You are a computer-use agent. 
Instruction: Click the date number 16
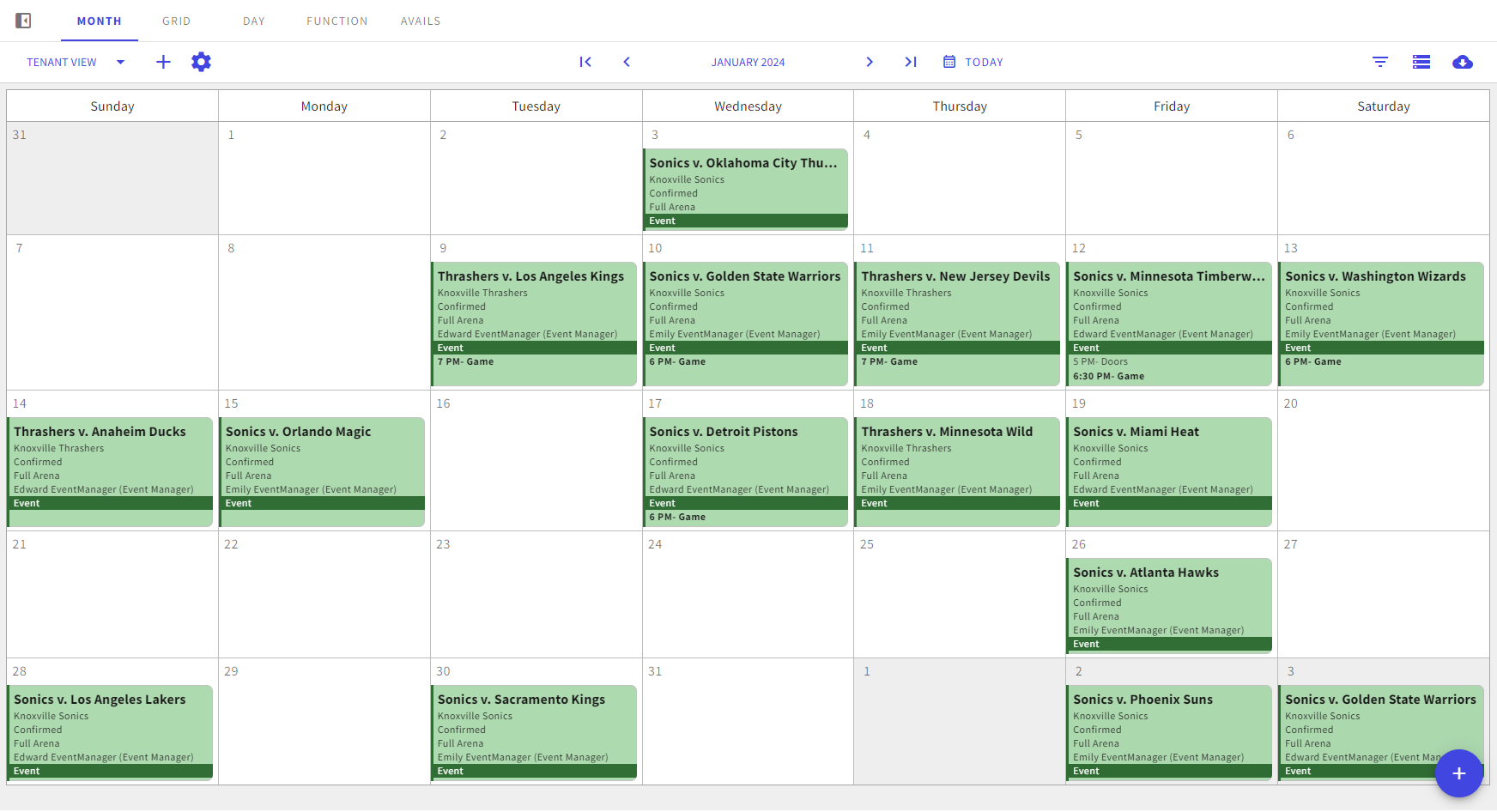[443, 403]
